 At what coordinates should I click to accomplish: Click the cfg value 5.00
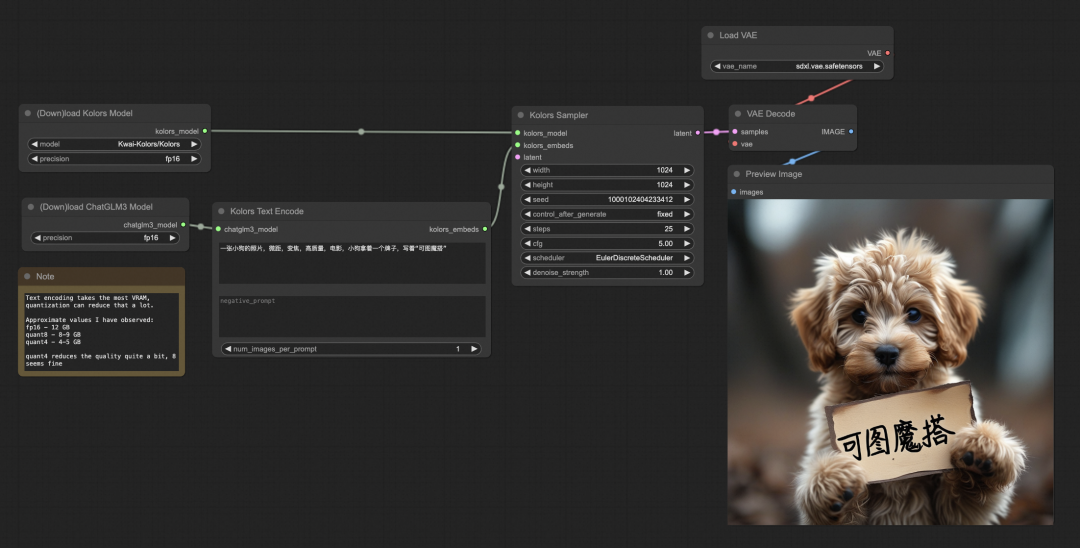(665, 243)
